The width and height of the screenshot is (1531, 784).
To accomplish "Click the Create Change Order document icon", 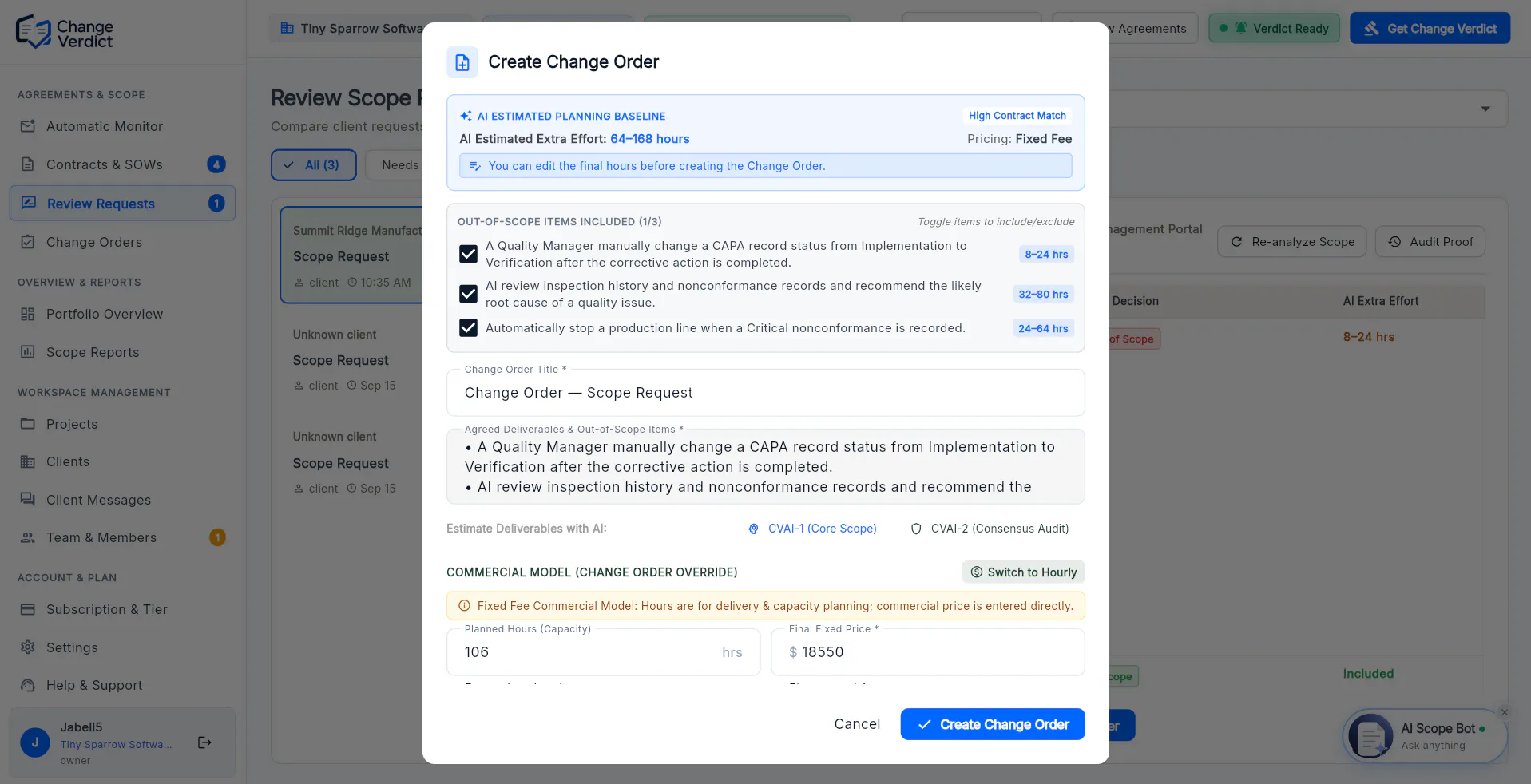I will pyautogui.click(x=462, y=62).
